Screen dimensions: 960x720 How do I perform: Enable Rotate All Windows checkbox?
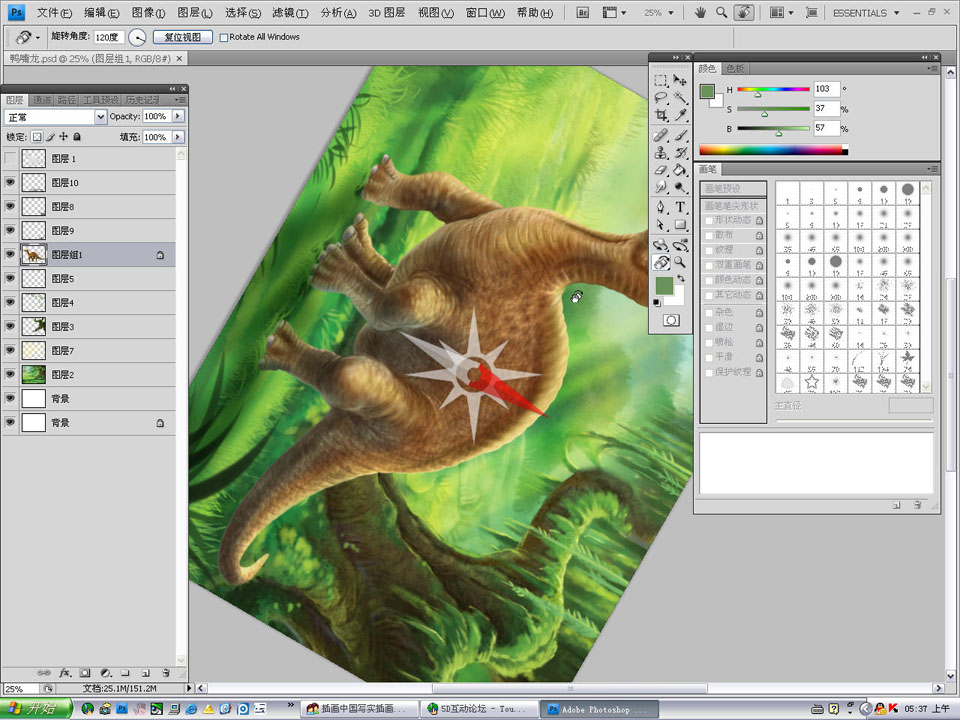pyautogui.click(x=223, y=37)
